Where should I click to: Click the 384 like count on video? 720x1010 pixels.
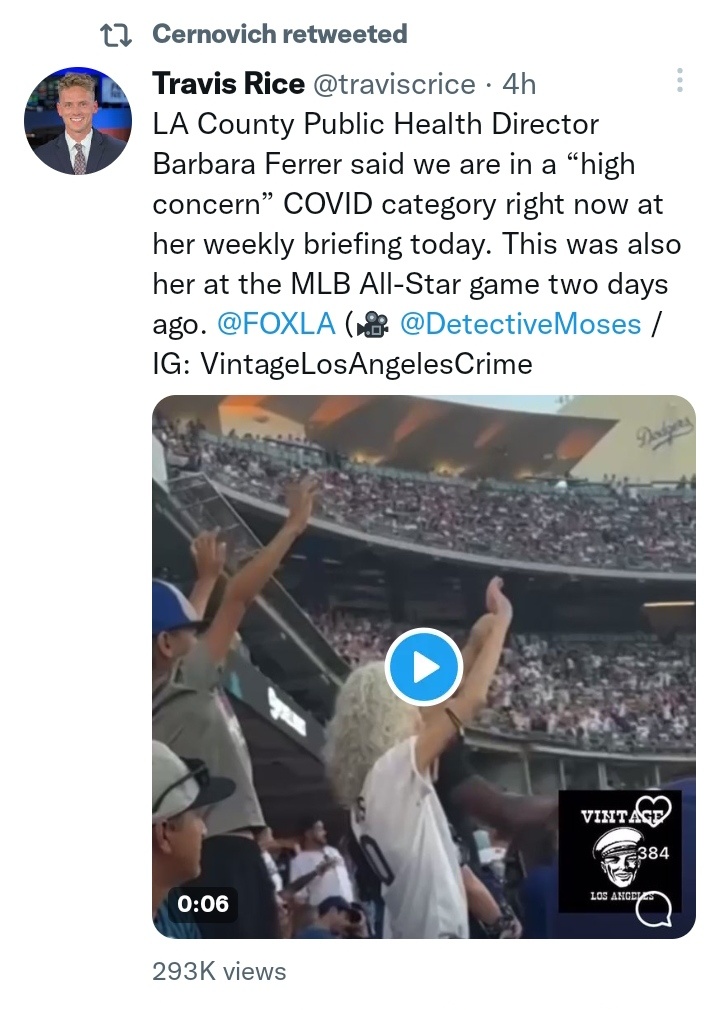tap(654, 853)
